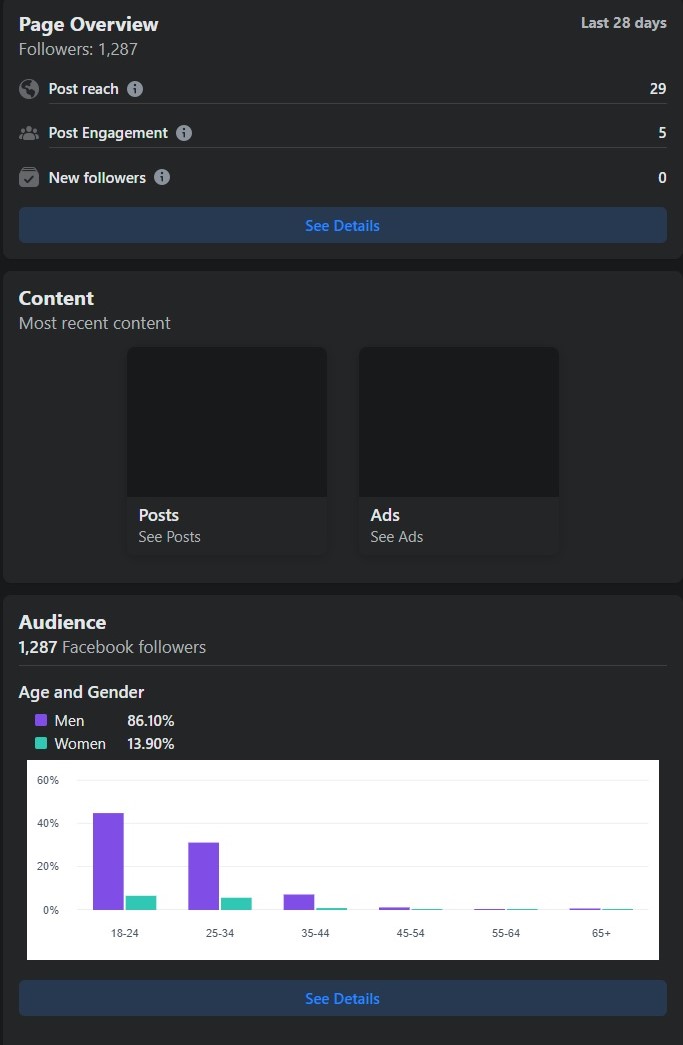Open See Details under Page Overview
Image resolution: width=683 pixels, height=1045 pixels.
click(x=342, y=225)
